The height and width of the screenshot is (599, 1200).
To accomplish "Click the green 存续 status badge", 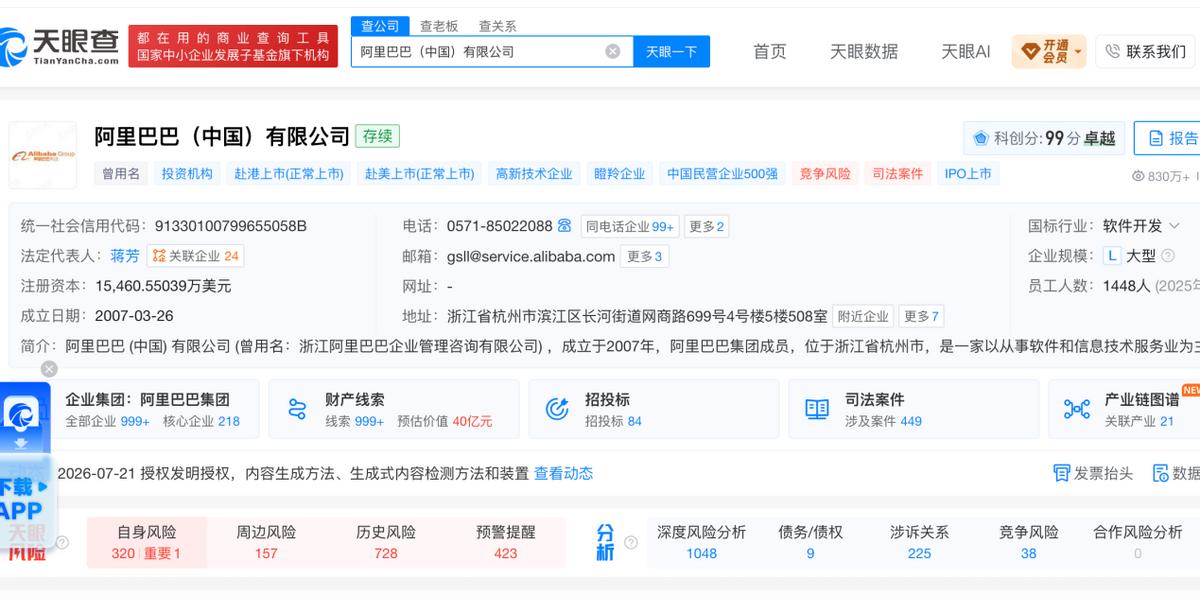I will (377, 136).
